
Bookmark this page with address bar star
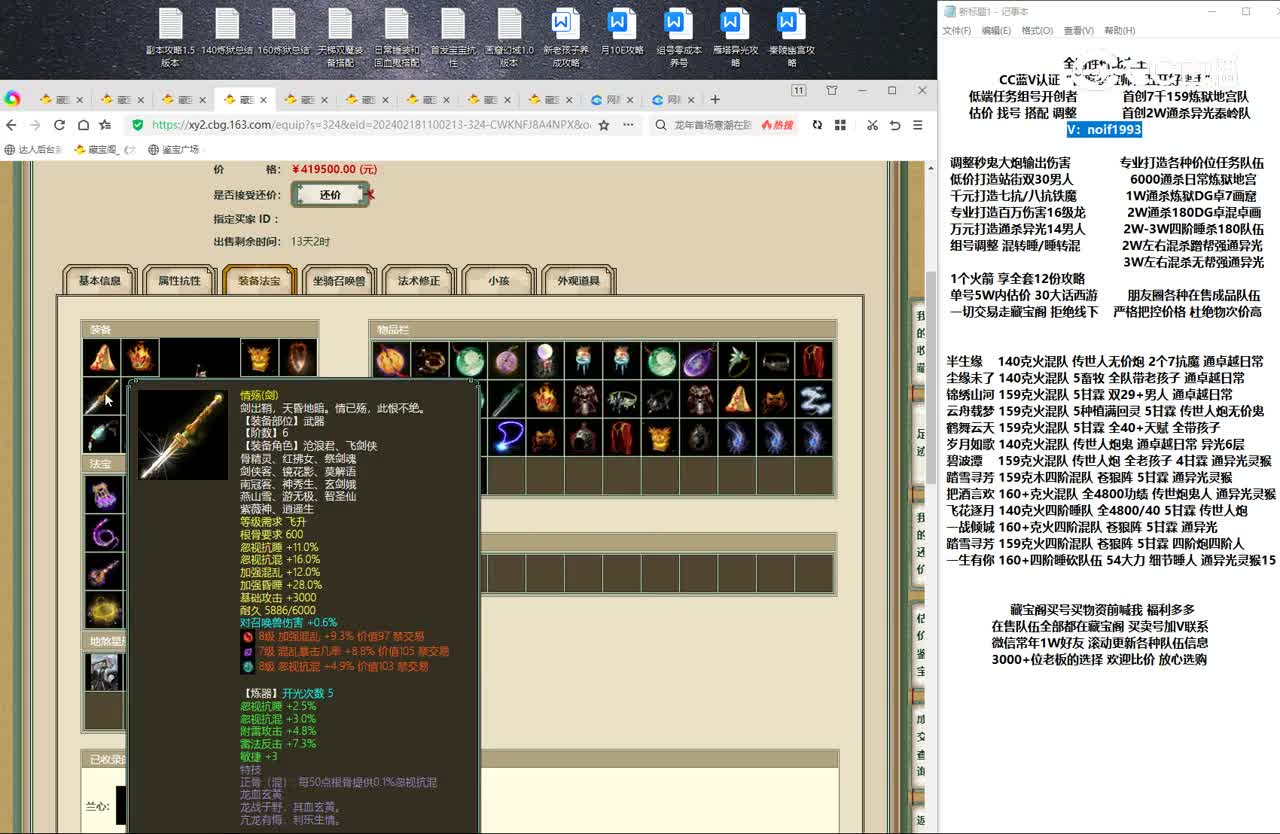coord(605,125)
